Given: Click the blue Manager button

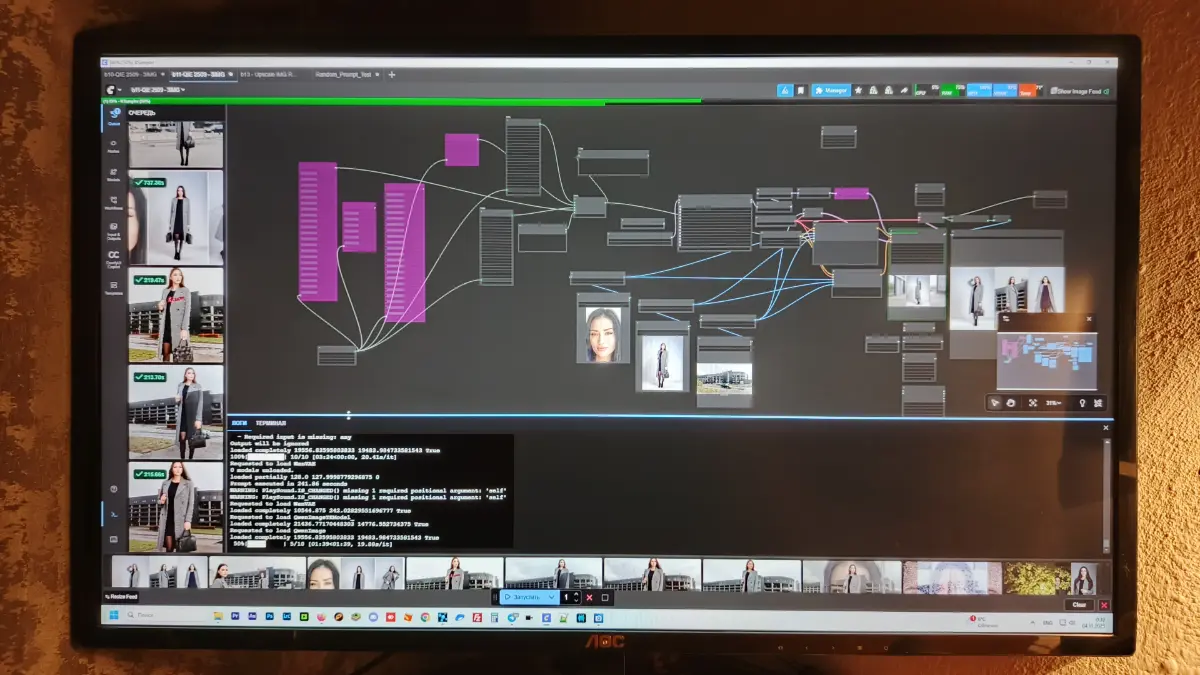Looking at the screenshot, I should point(831,90).
